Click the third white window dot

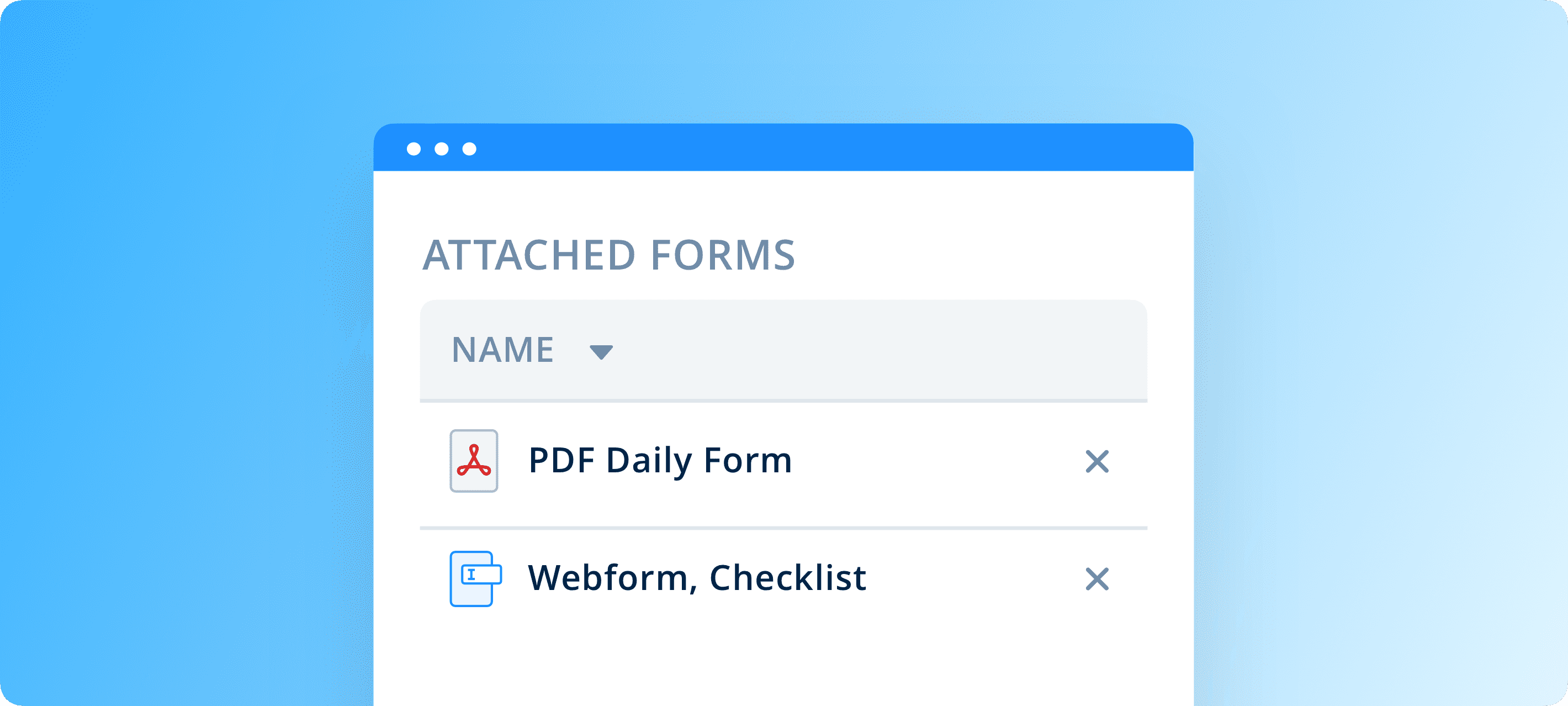pos(469,149)
